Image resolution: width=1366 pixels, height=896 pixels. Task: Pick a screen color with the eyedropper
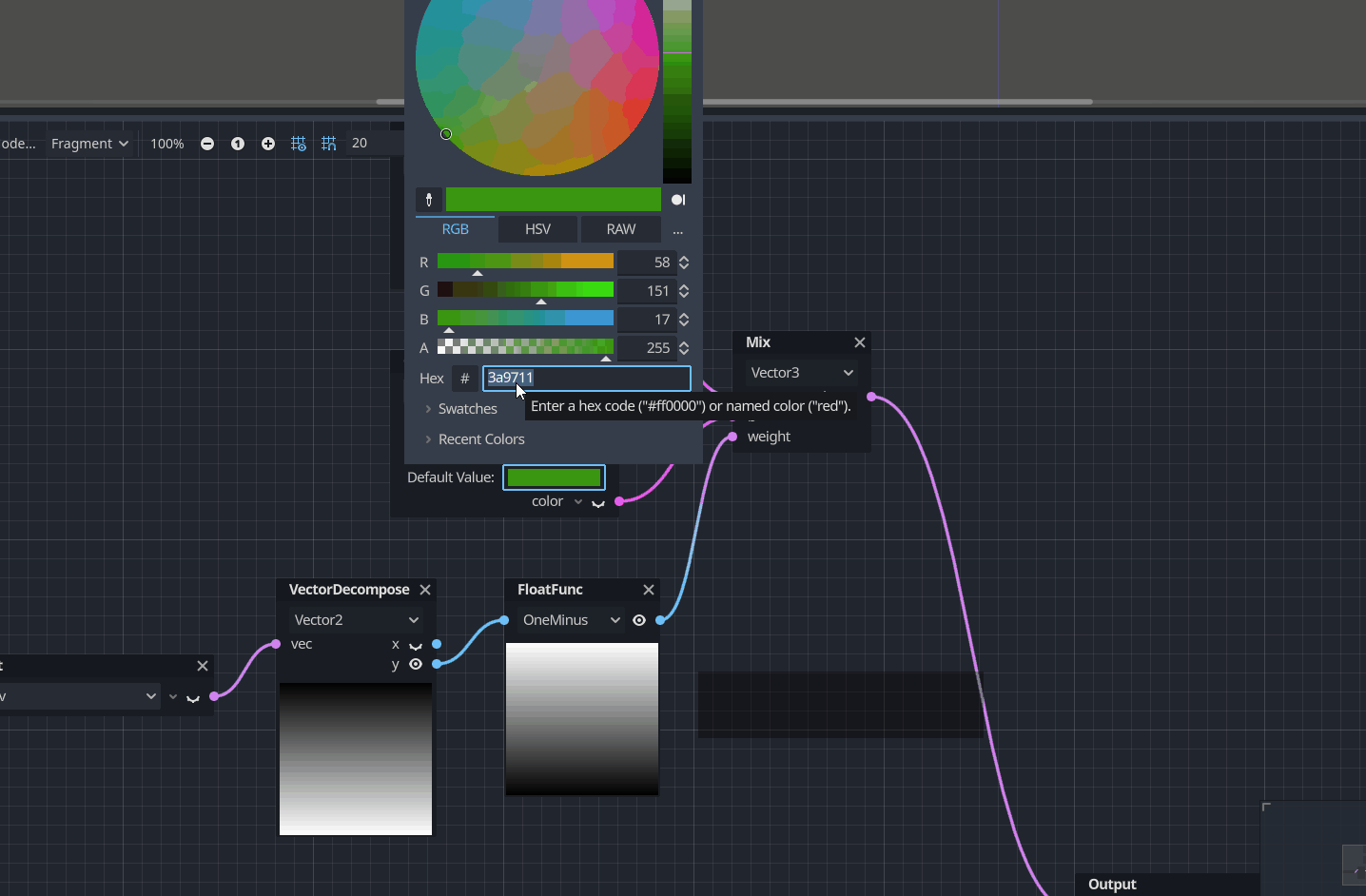tap(429, 199)
